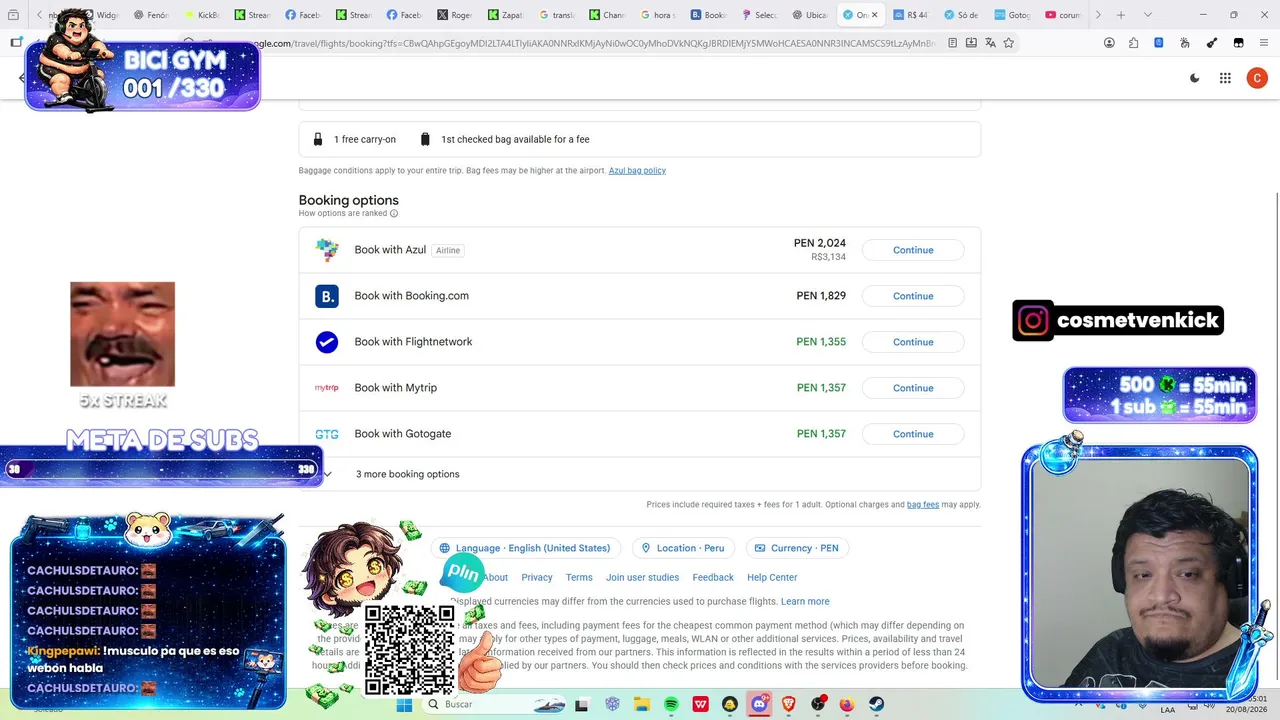Switch to the 'Só de' browser tab
The height and width of the screenshot is (720, 1280).
click(x=961, y=15)
